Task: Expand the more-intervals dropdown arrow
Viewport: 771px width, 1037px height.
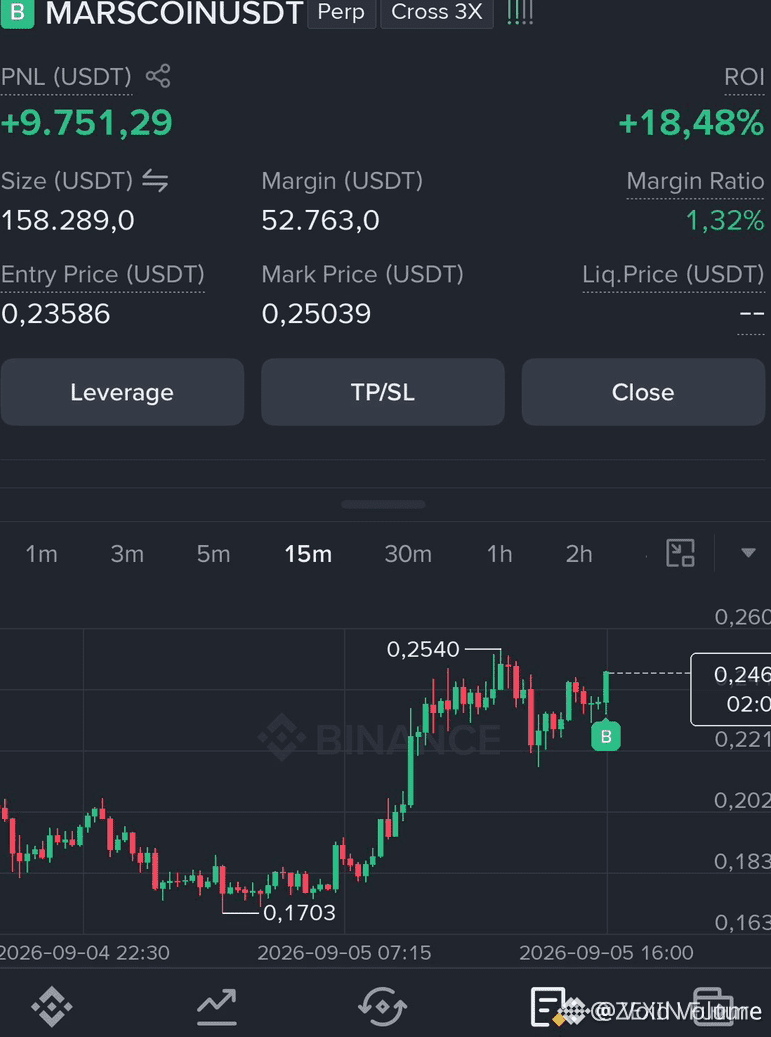Action: (x=748, y=553)
